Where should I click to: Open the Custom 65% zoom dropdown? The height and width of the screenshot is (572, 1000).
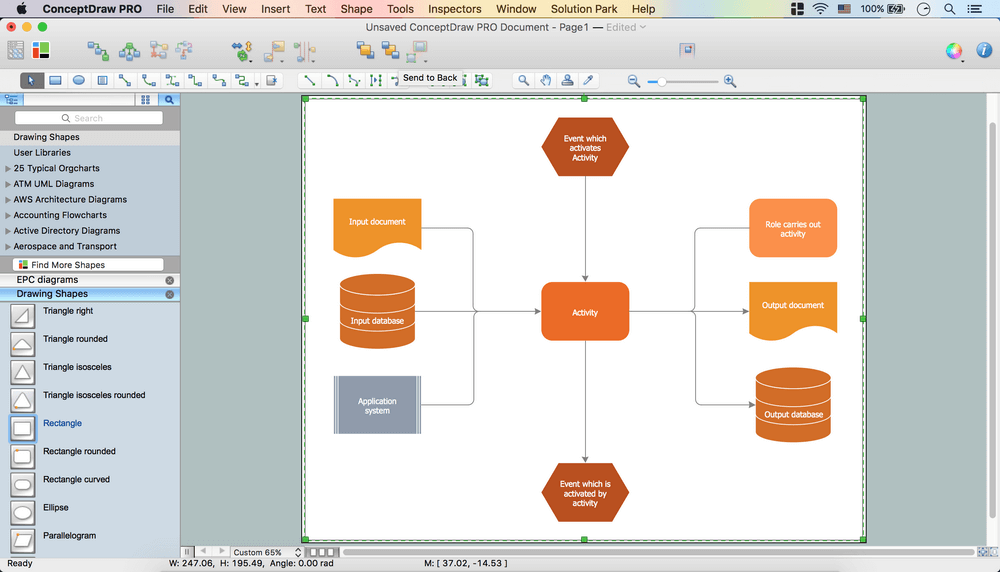(266, 552)
